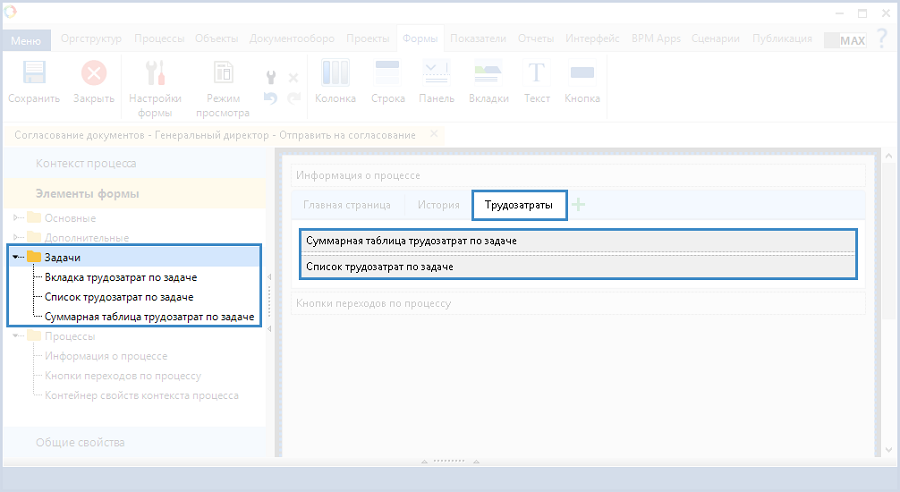
Task: Insert a Текст (Text) element
Action: click(537, 74)
